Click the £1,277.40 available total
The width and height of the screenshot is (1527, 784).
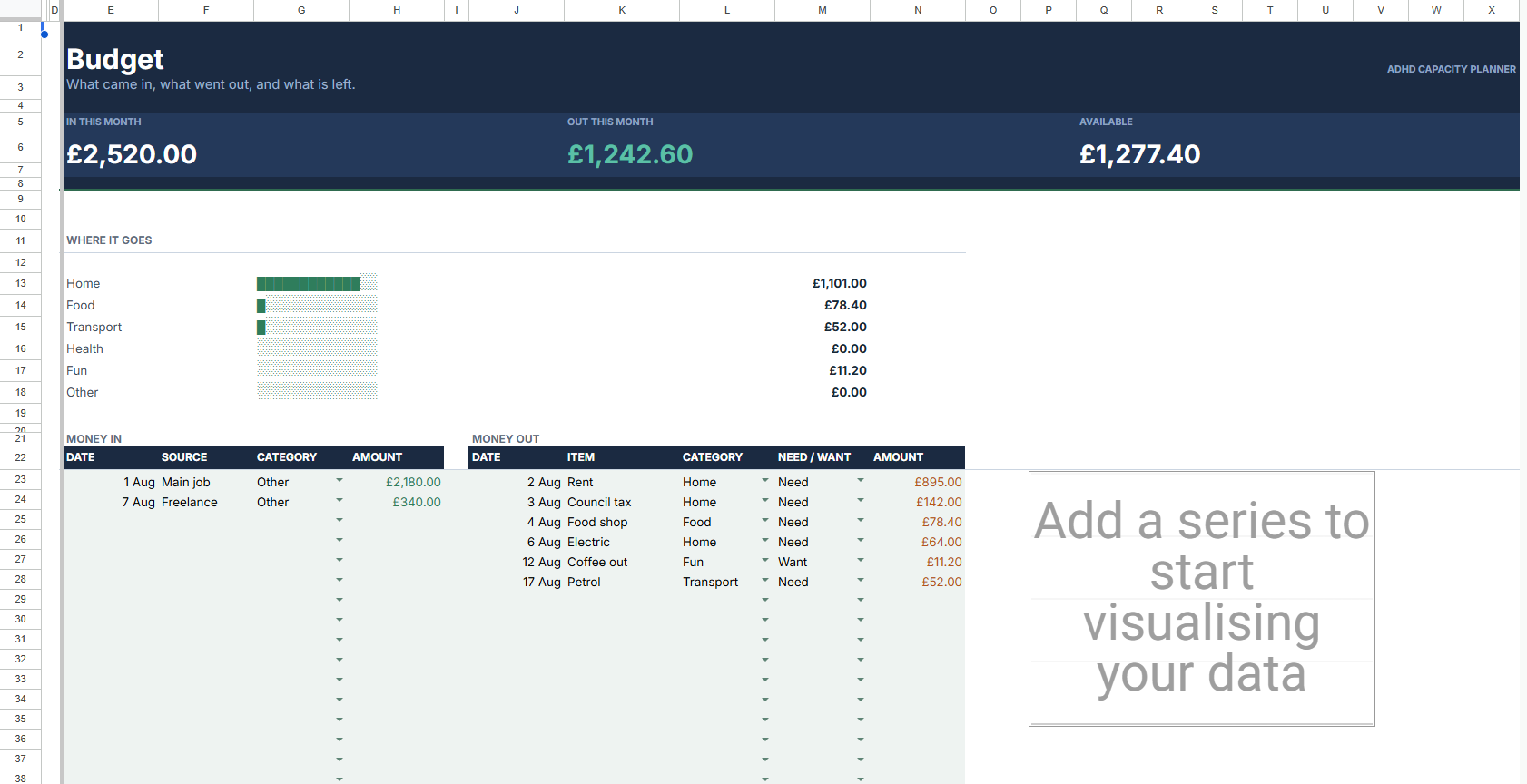click(x=1140, y=154)
